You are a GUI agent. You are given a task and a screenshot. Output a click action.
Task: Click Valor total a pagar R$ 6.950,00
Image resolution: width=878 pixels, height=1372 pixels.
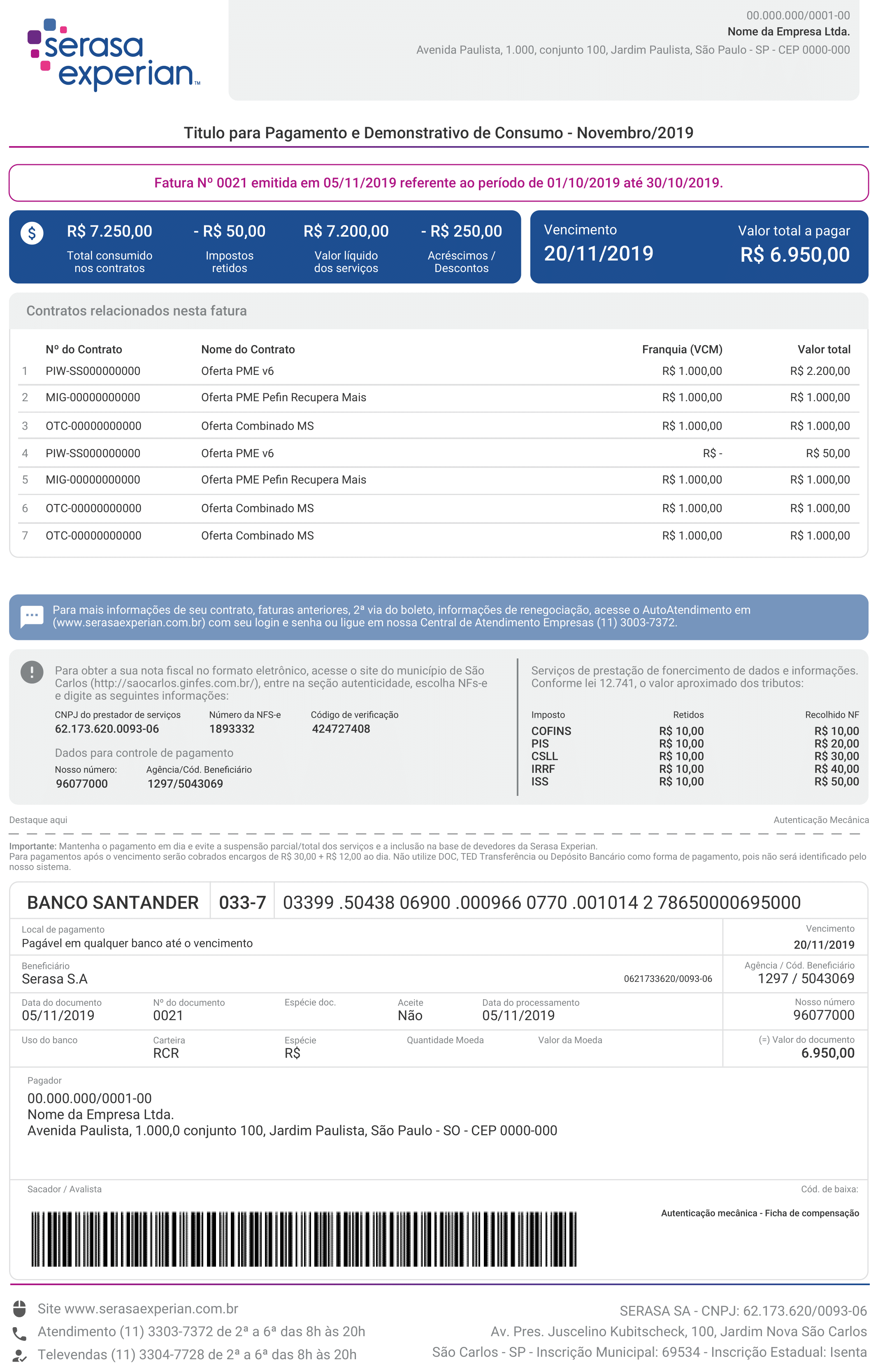click(795, 255)
